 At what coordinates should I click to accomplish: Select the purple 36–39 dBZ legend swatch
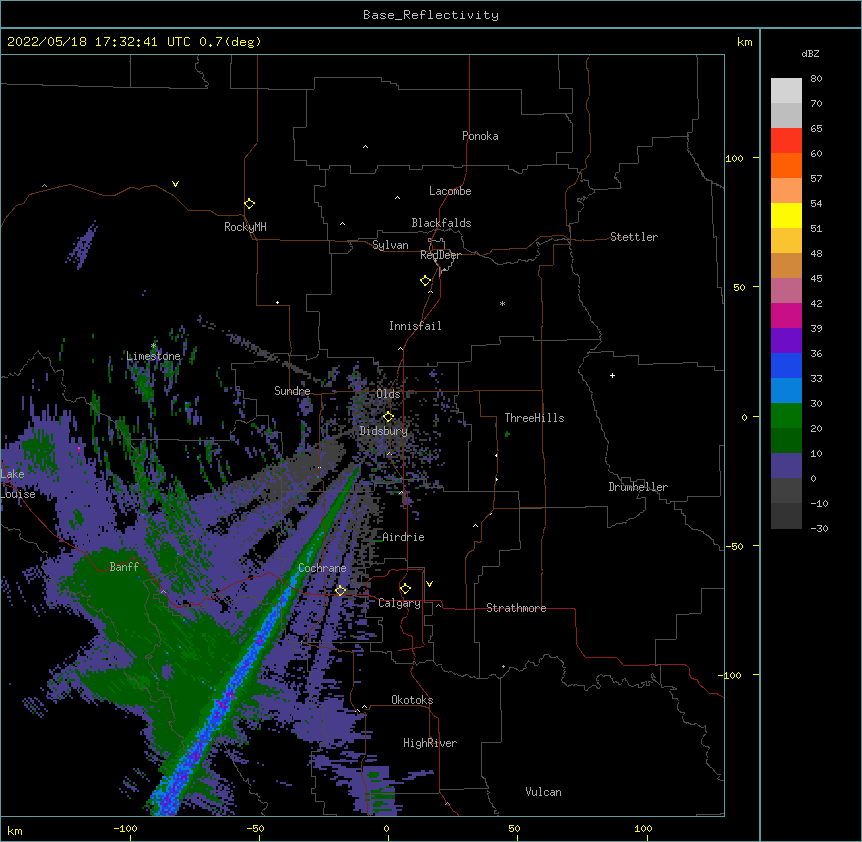coord(786,340)
